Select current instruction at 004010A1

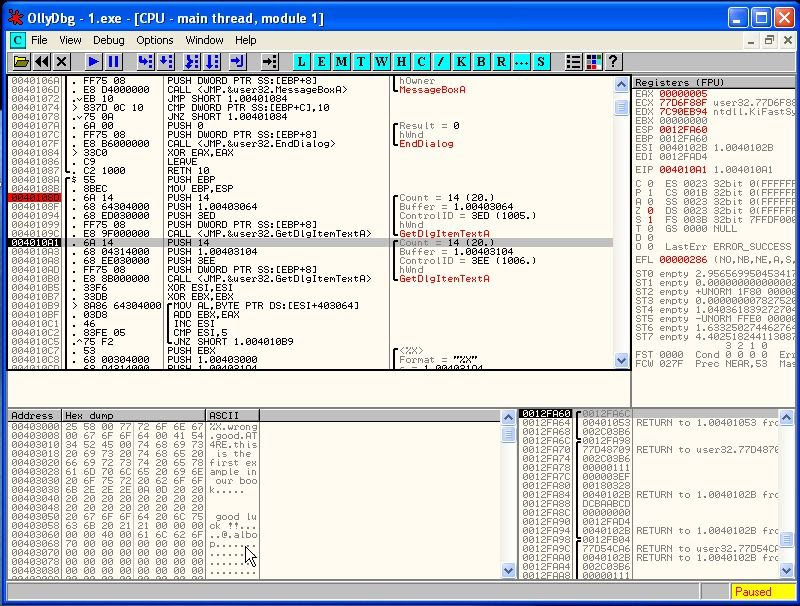(x=311, y=243)
